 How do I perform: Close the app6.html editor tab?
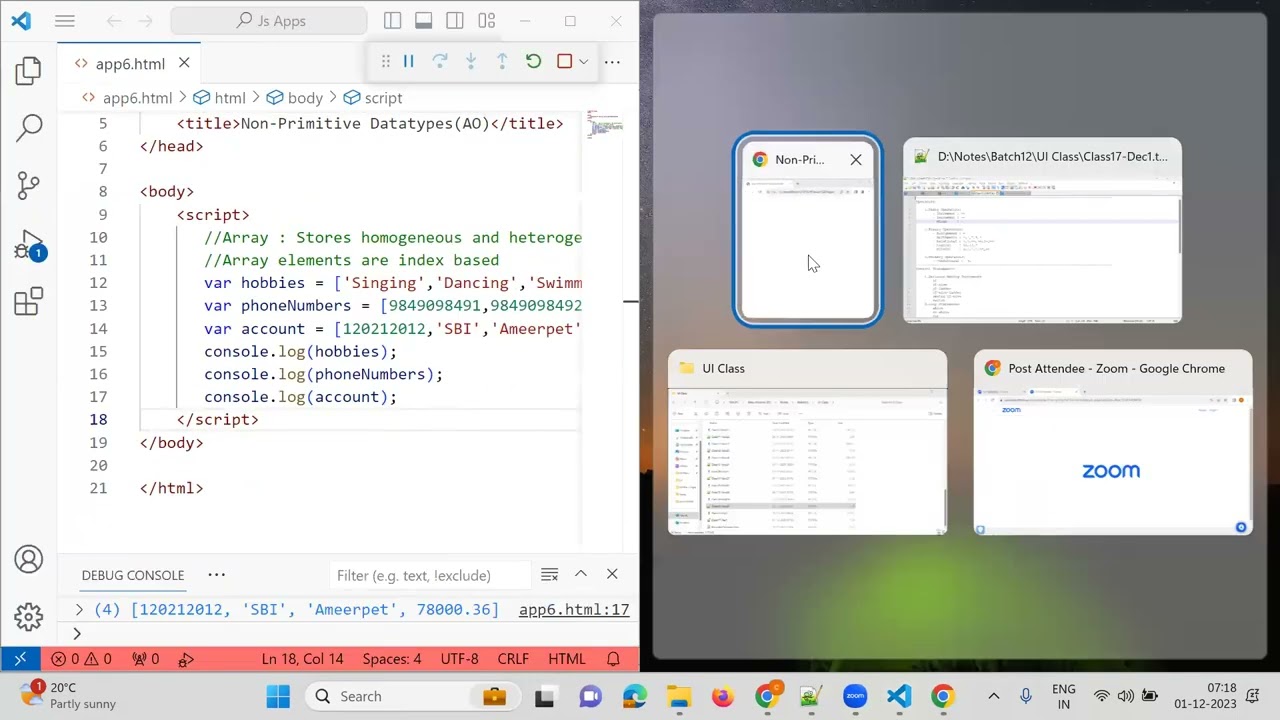[x=184, y=63]
